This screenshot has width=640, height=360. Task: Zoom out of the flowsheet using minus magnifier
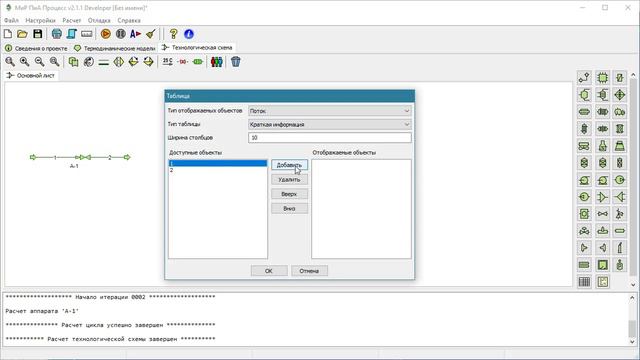[39, 62]
